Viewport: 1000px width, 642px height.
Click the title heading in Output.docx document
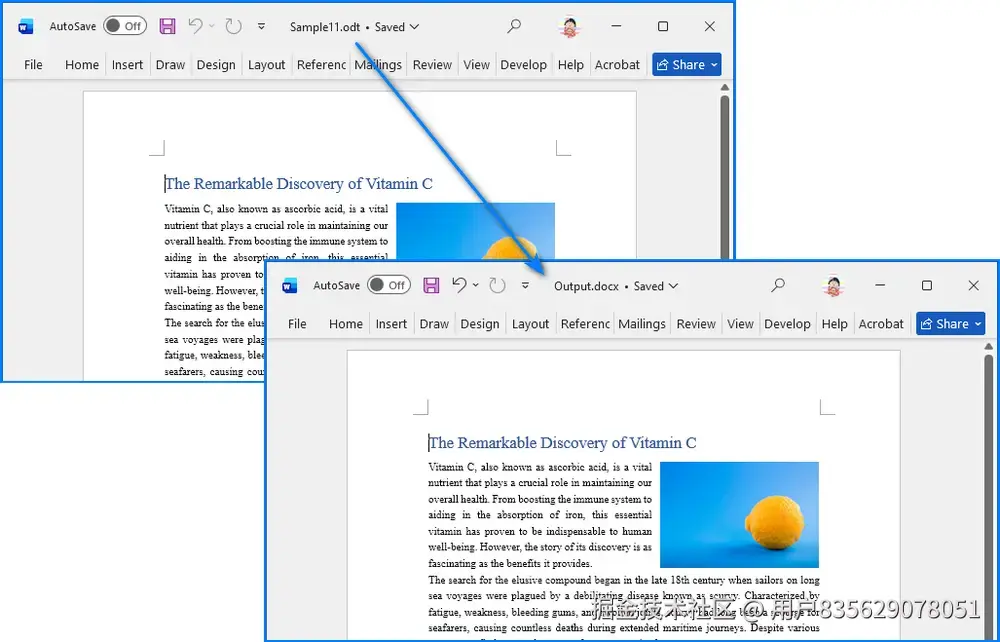tap(562, 442)
